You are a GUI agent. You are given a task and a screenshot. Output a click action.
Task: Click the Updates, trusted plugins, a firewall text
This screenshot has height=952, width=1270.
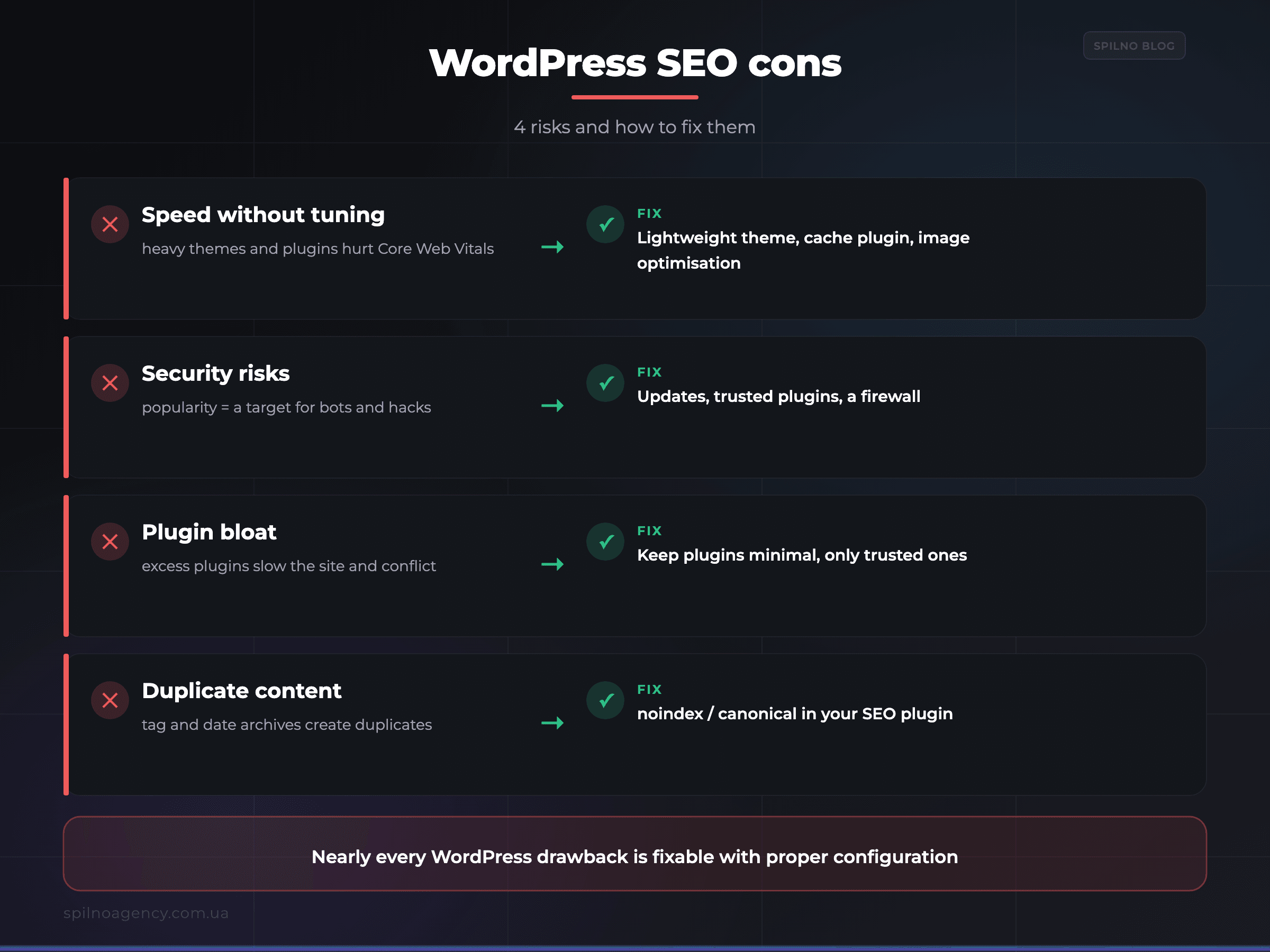tap(778, 397)
